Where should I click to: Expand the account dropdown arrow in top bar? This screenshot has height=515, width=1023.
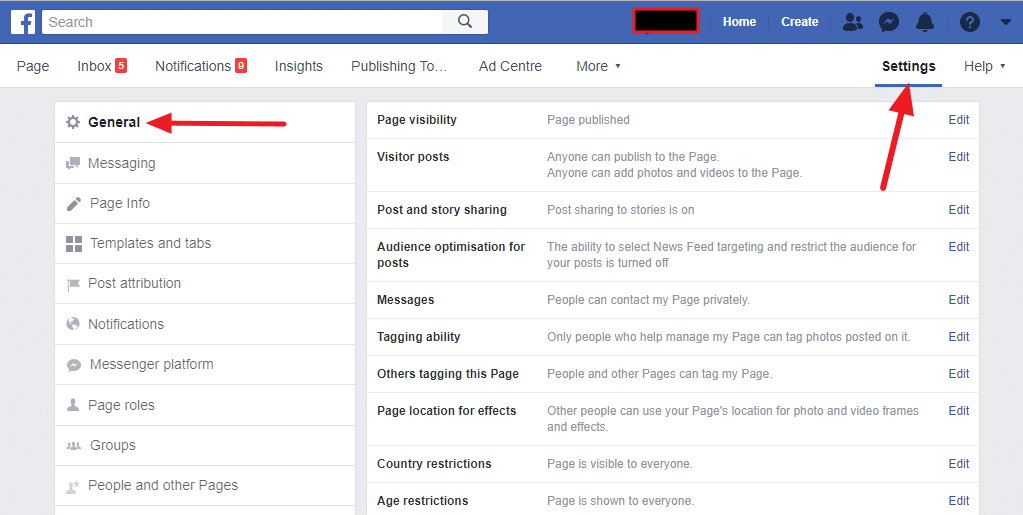tap(1005, 22)
